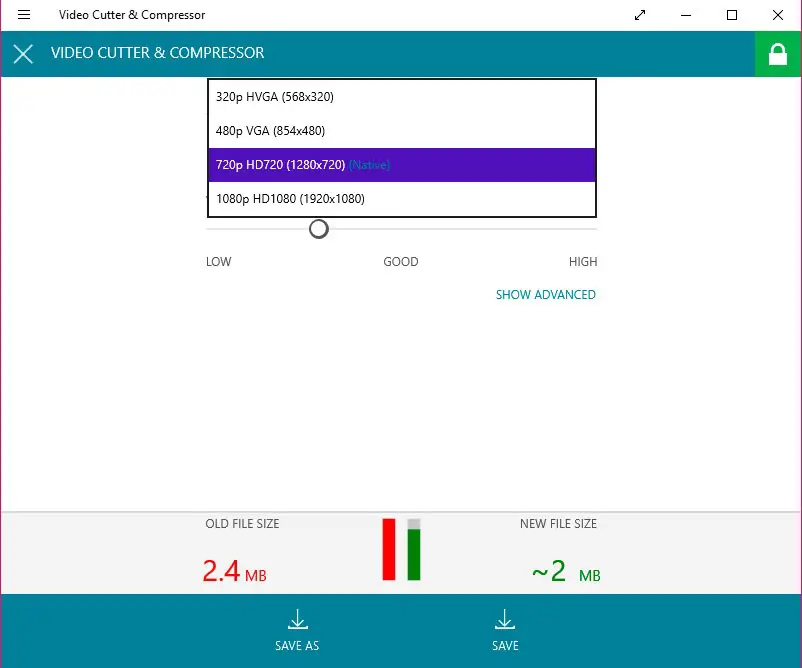The width and height of the screenshot is (802, 668).
Task: Click the SAVE button
Action: (505, 630)
